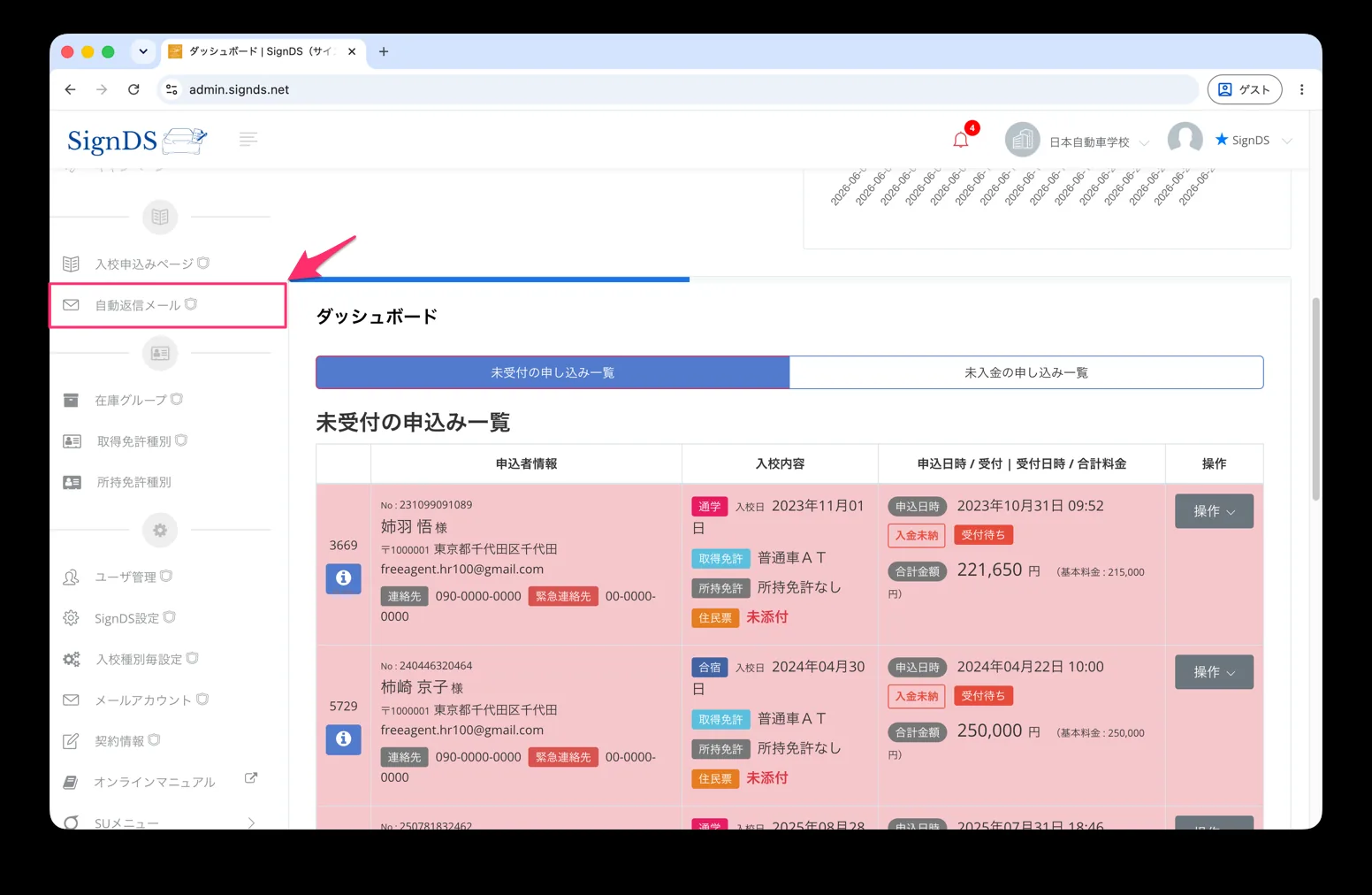Expand the 日本自動車学校 school dropdown

(1144, 142)
